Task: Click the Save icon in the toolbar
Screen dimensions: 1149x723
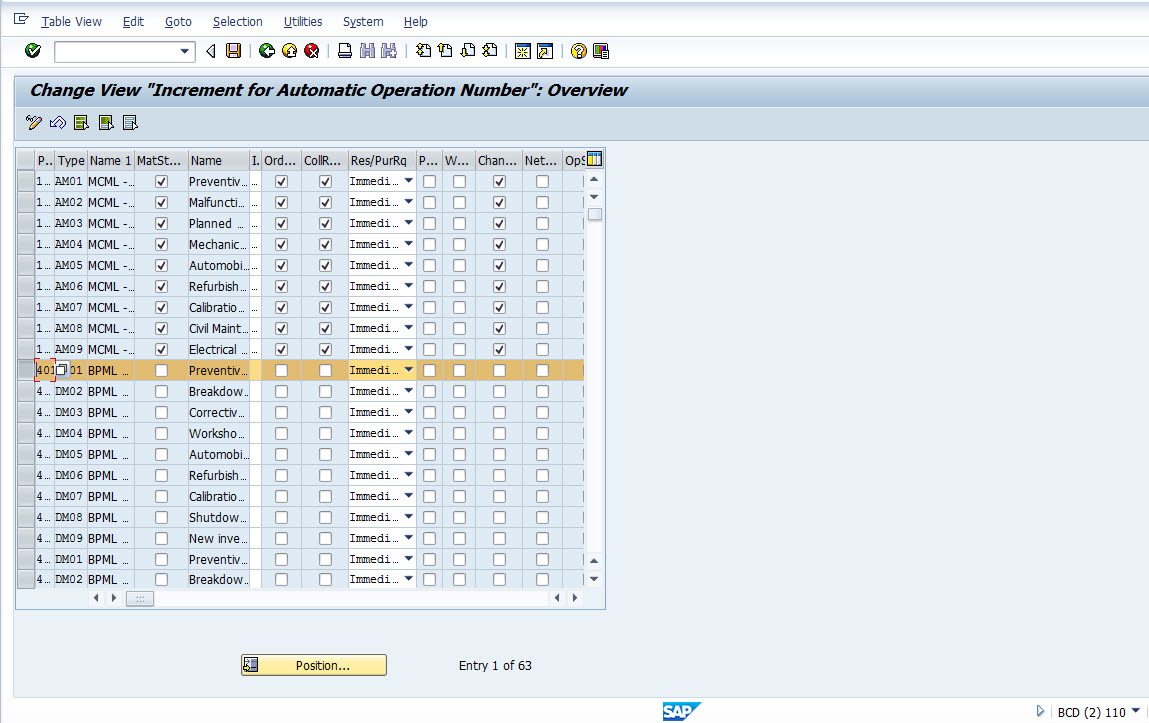Action: (233, 51)
